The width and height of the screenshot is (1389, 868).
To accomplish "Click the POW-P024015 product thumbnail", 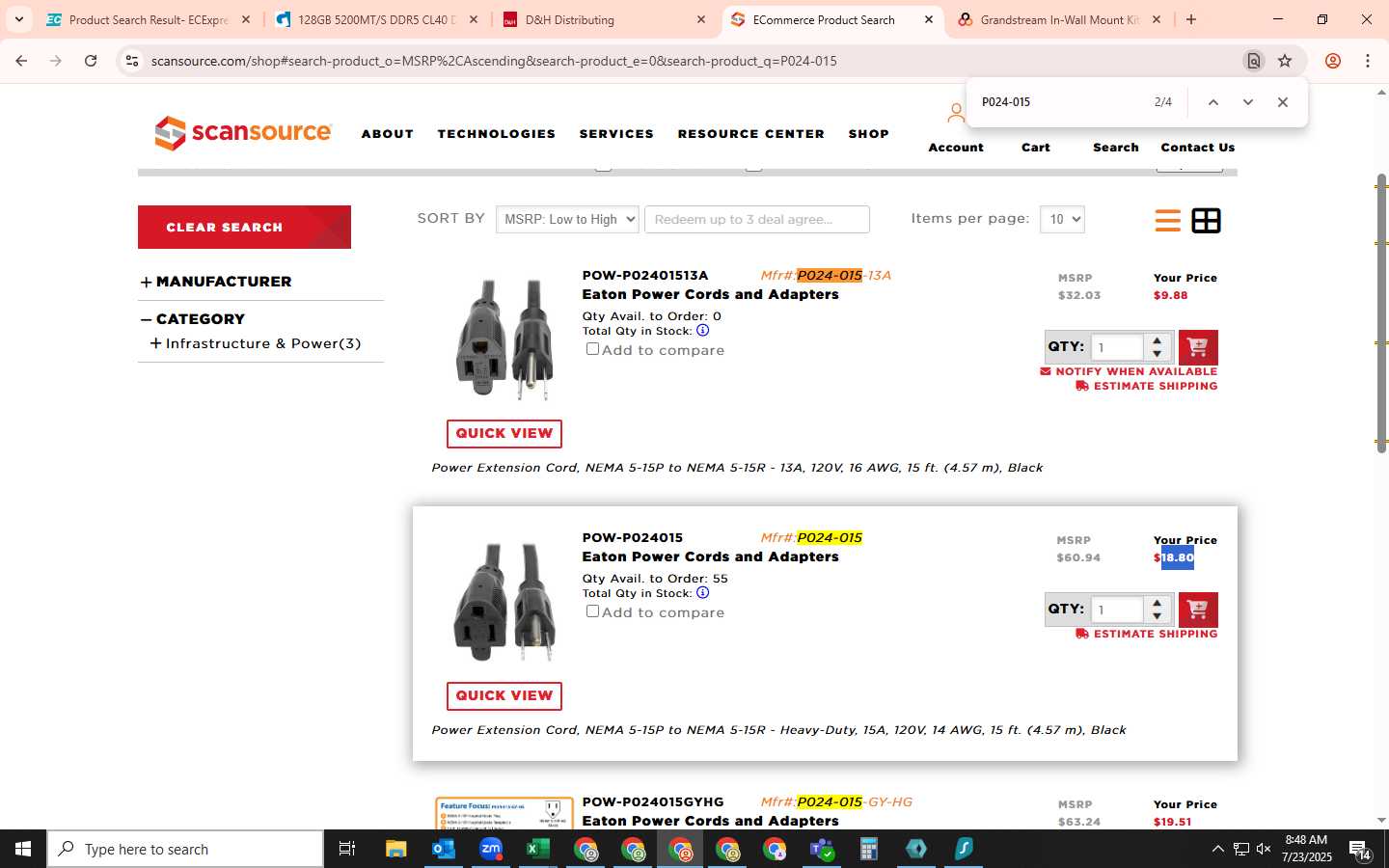I will pos(504,603).
